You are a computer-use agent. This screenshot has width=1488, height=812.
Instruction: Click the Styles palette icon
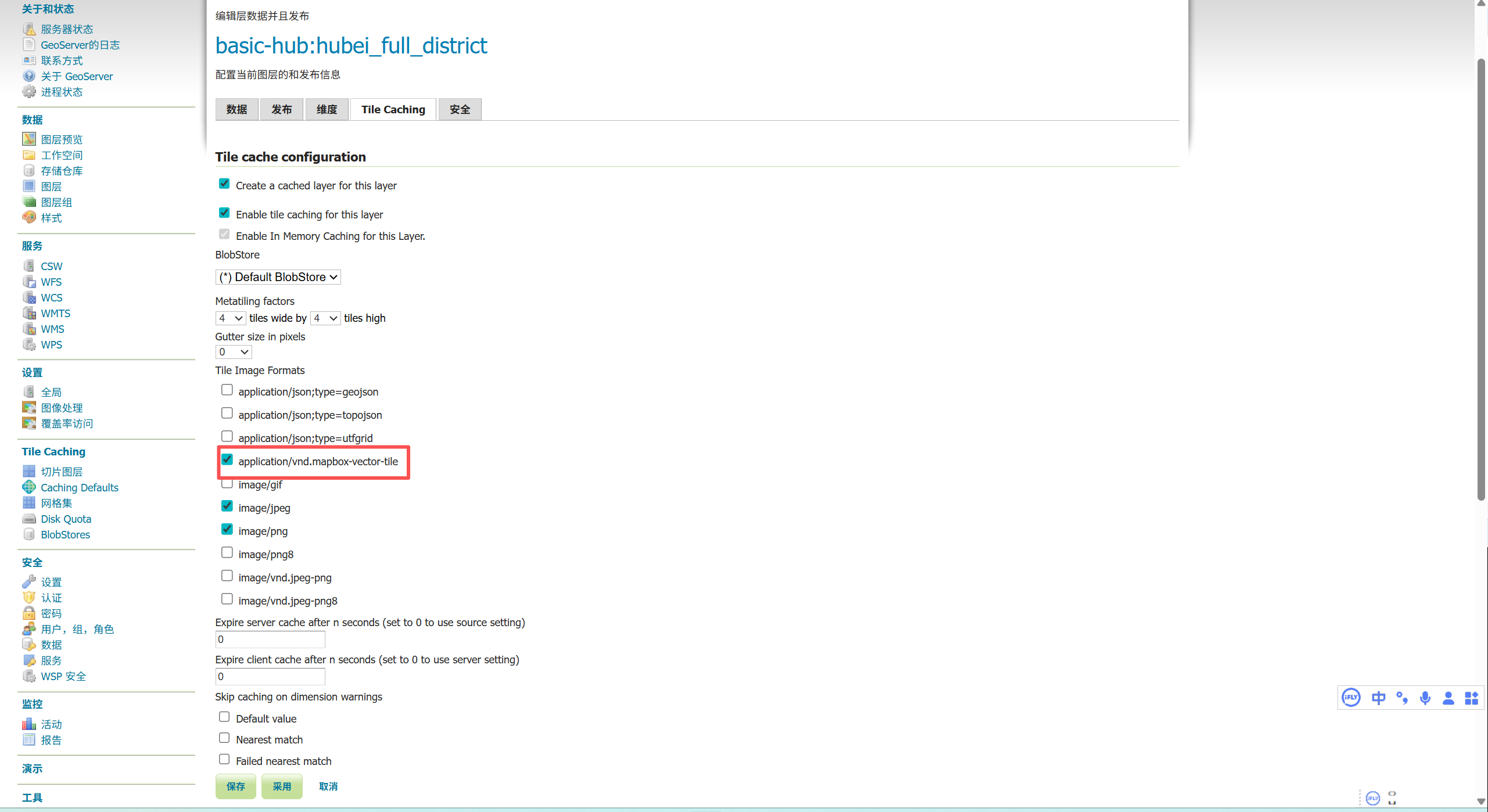(29, 218)
